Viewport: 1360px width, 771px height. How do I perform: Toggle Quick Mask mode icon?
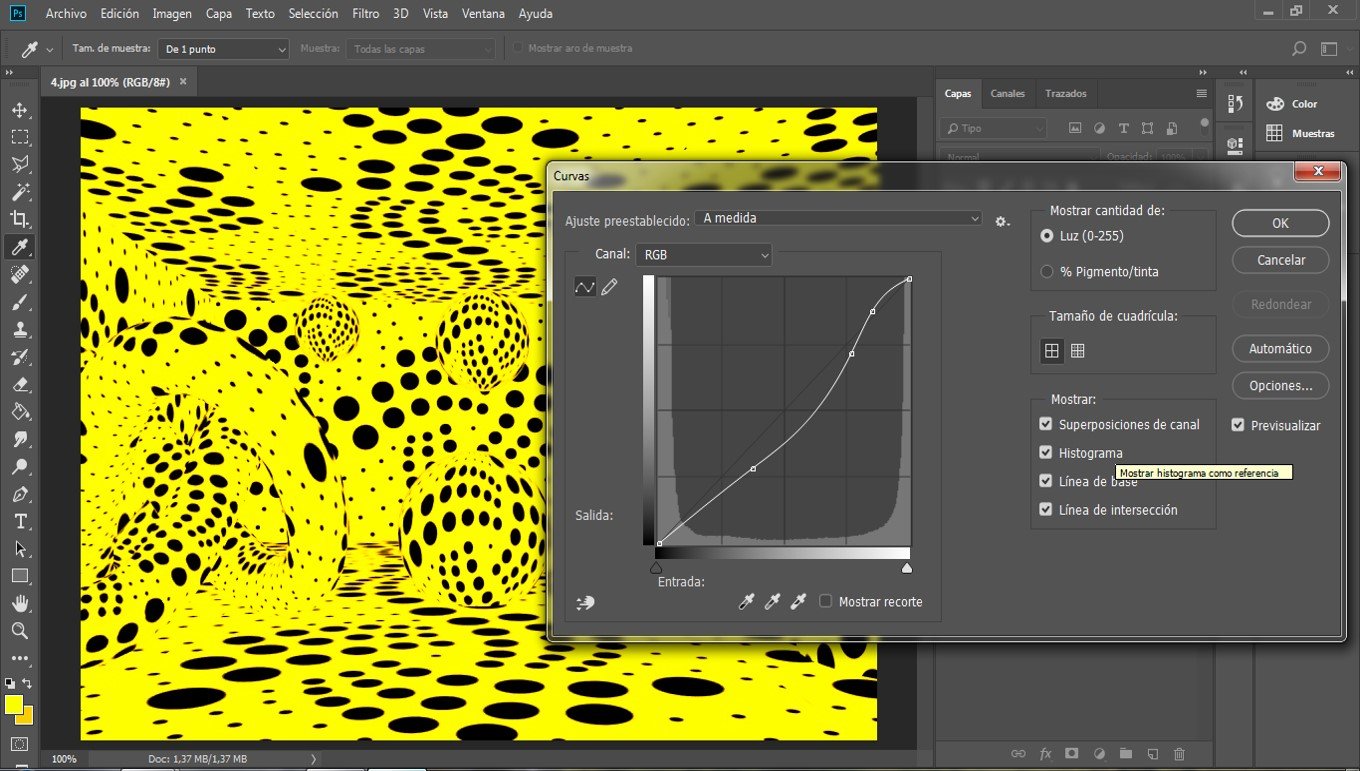(x=19, y=744)
